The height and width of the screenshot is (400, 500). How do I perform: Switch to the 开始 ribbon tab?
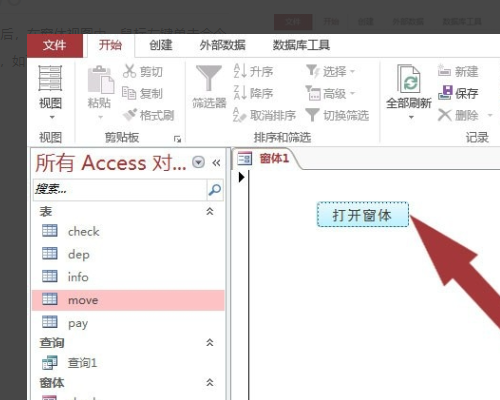[110, 45]
